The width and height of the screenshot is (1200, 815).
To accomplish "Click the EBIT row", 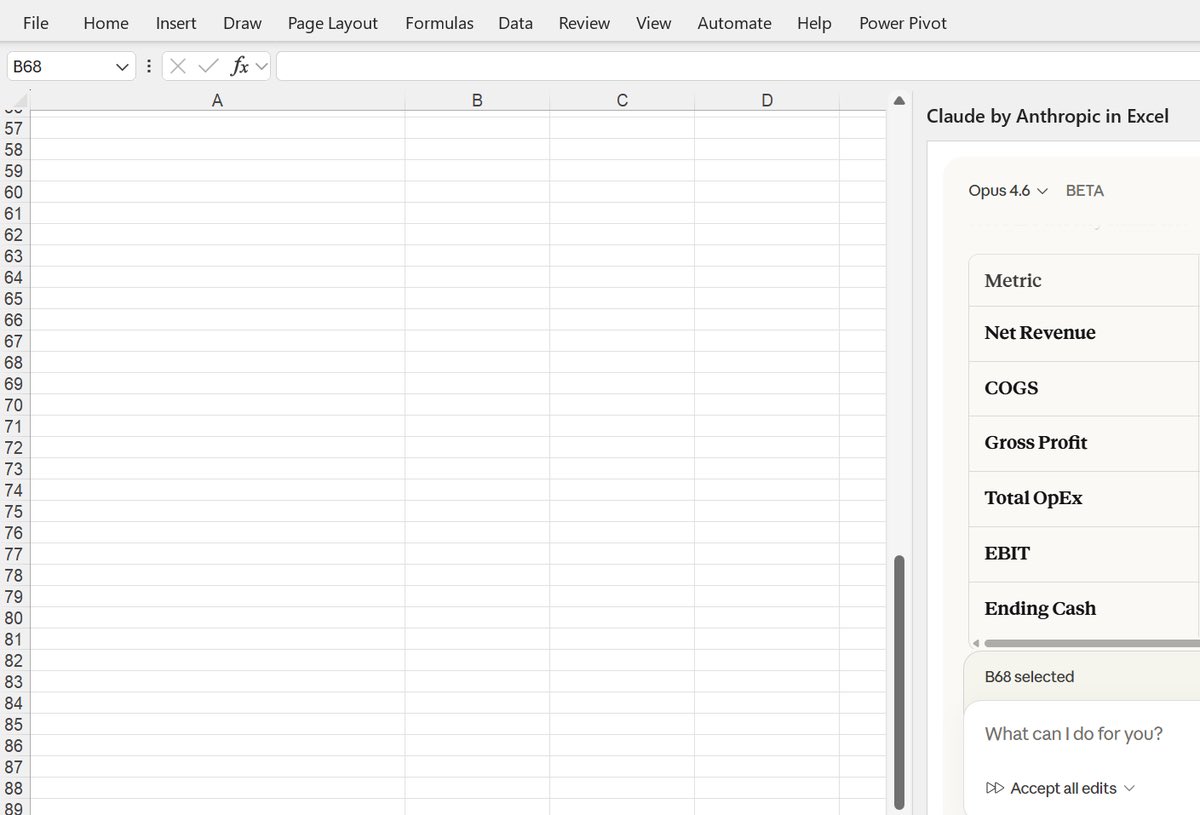I will point(1084,553).
